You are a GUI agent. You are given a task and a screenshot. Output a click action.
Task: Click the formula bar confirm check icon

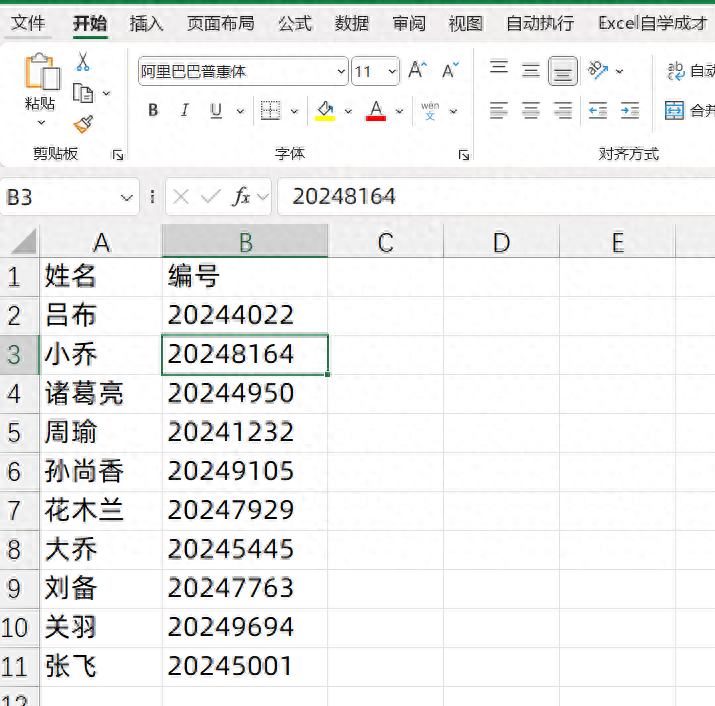pos(210,197)
